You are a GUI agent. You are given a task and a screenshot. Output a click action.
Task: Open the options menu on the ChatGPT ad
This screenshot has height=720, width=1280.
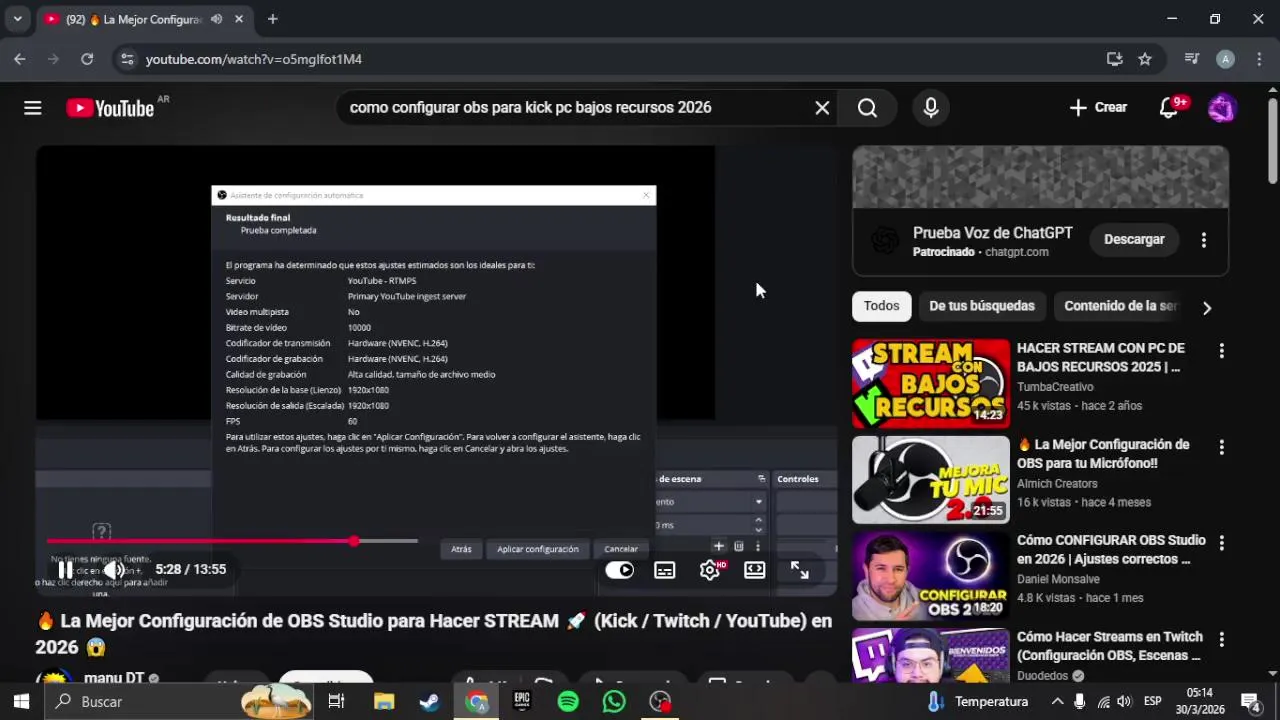[1204, 240]
